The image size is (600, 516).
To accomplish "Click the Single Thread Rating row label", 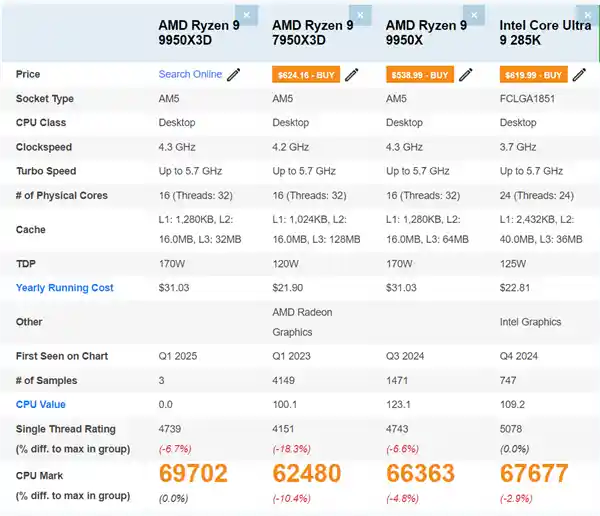I will click(x=65, y=429).
